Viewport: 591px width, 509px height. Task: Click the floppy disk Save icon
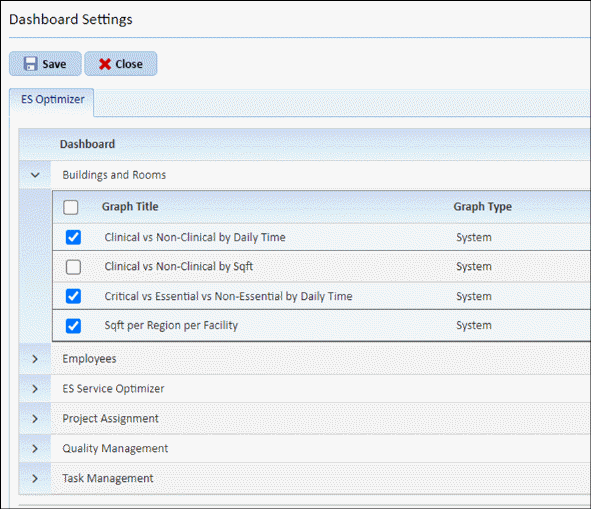[31, 64]
